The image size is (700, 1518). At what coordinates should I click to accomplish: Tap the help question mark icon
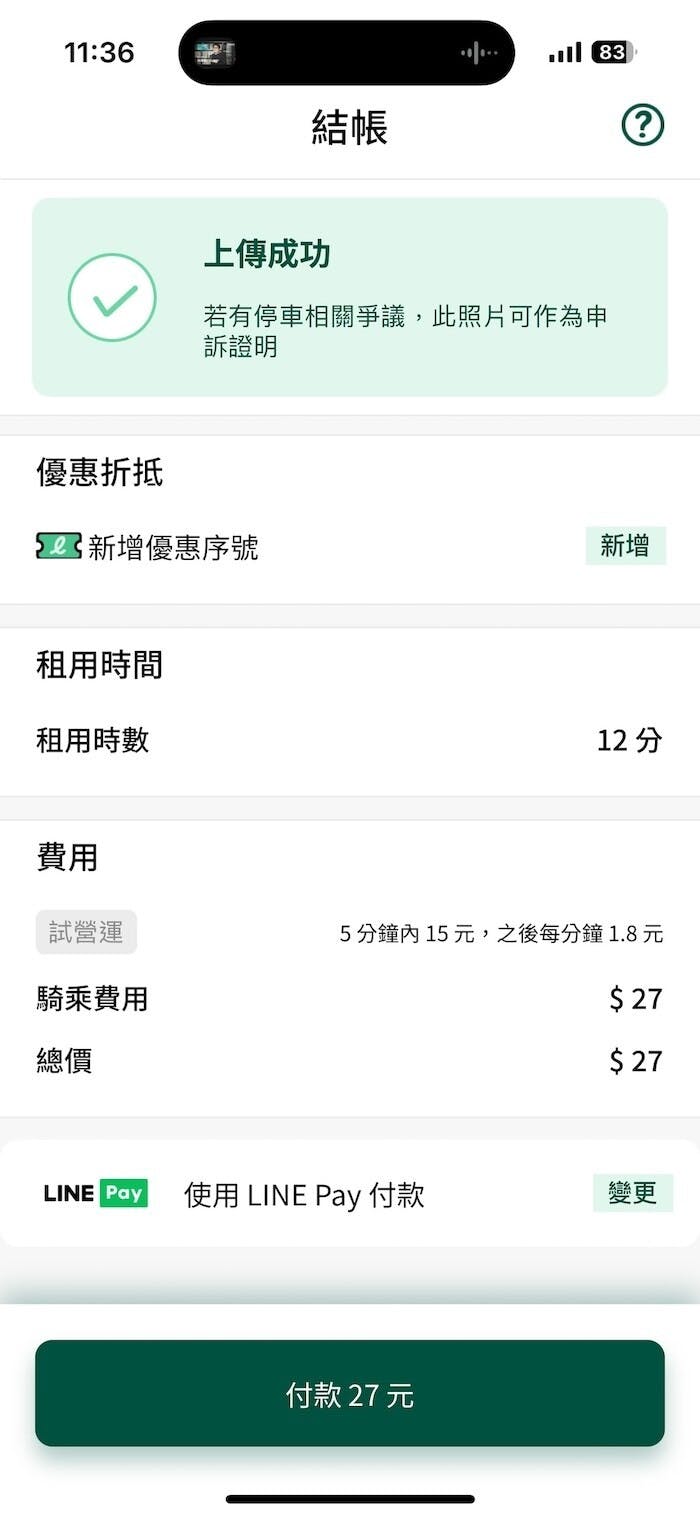pyautogui.click(x=643, y=126)
